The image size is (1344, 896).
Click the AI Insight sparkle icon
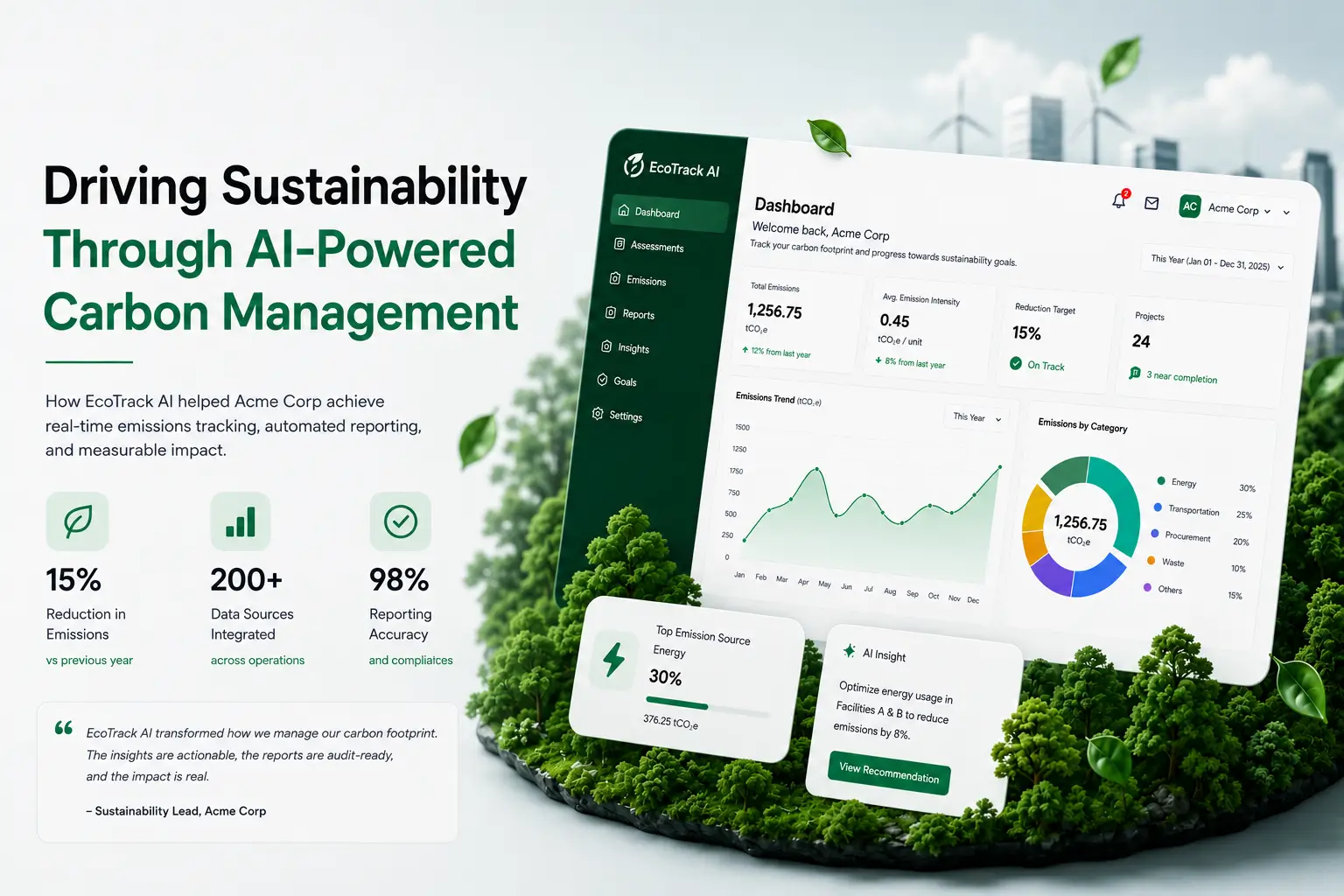click(x=849, y=651)
